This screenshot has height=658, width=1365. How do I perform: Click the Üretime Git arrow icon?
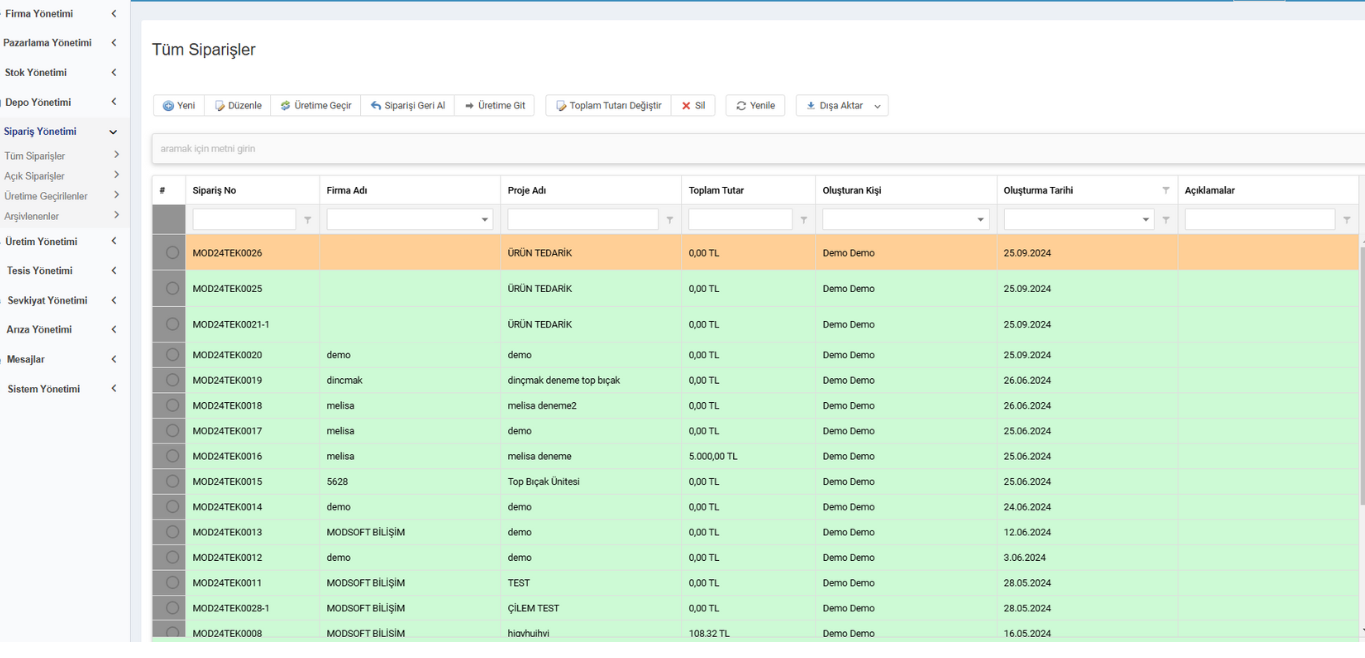pos(469,106)
